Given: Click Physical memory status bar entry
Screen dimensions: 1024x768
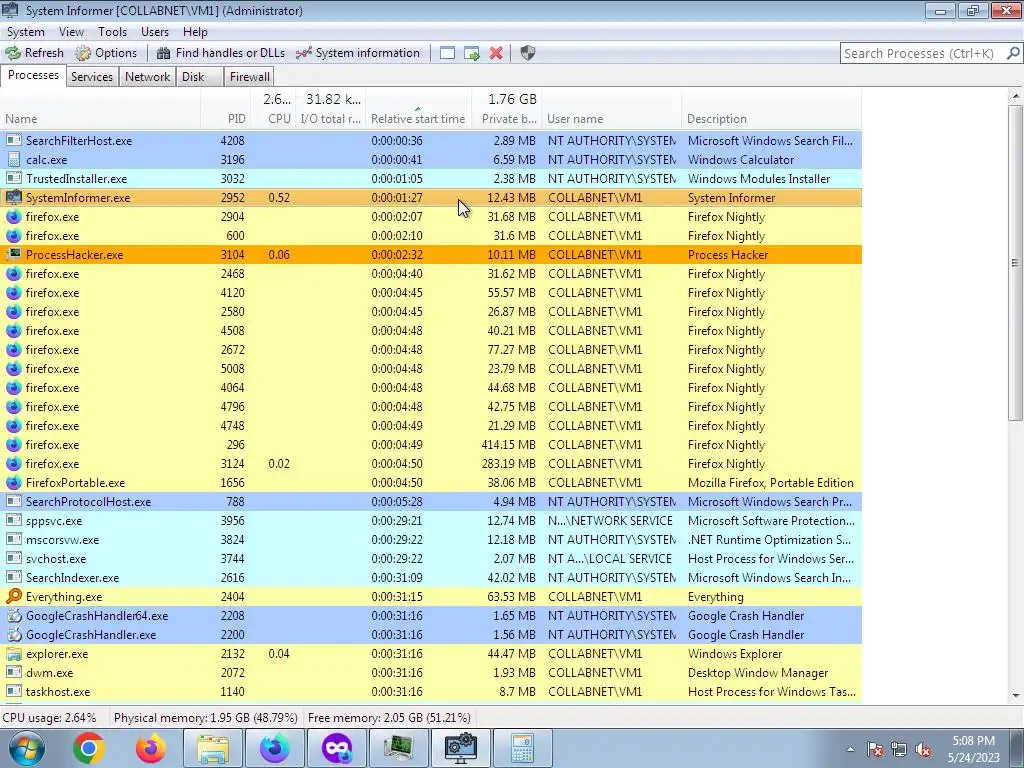Looking at the screenshot, I should point(205,717).
